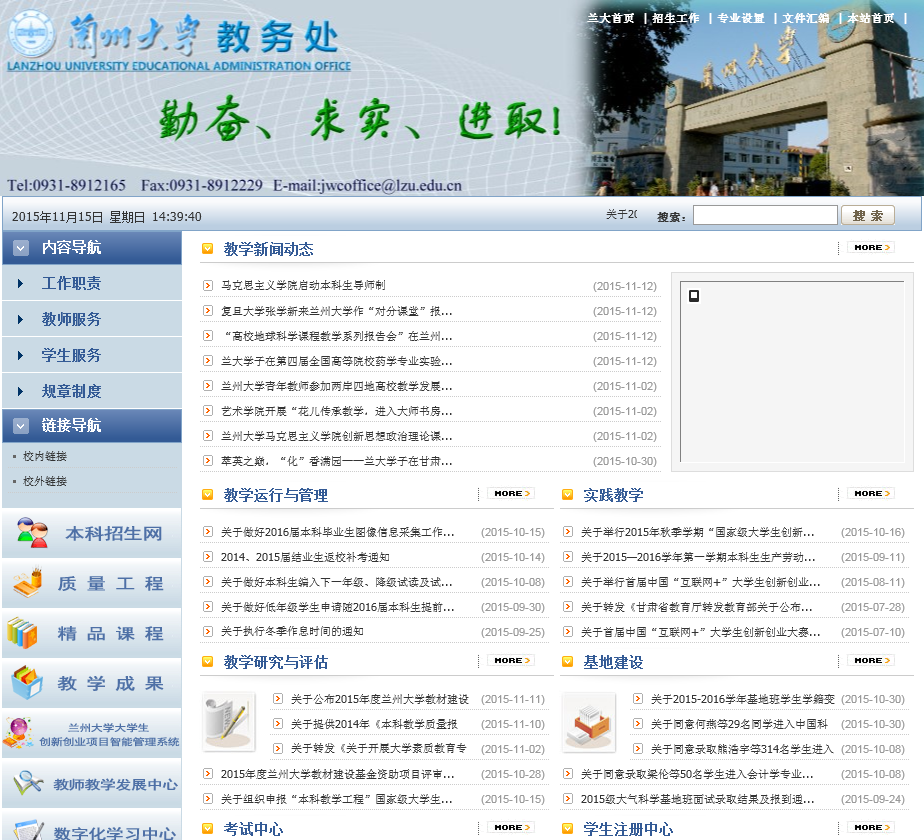Click MORE button for 教学运行与管理
Image resolution: width=924 pixels, height=840 pixels.
pyautogui.click(x=511, y=493)
